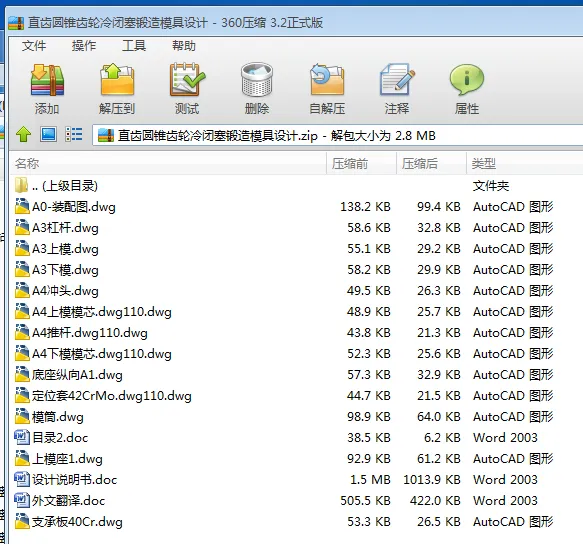Sort by 类型 column header
Screen dimensions: 583x544
524,163
